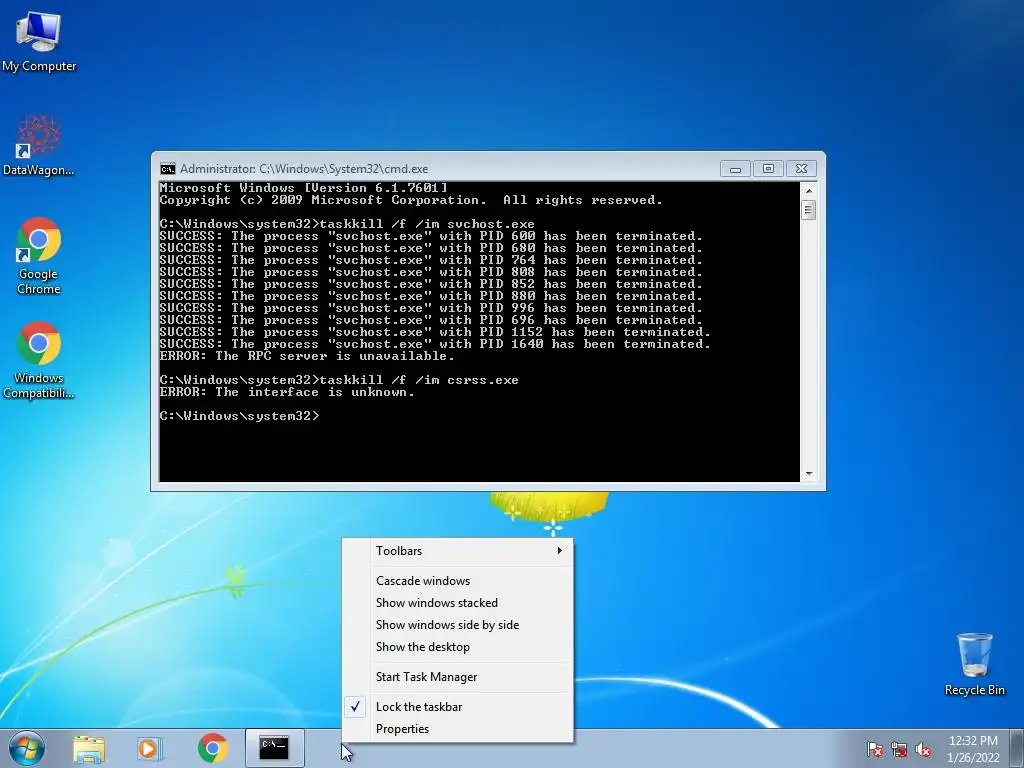Click the cmd vertical scrollbar thumb
The image size is (1024, 768).
point(808,210)
